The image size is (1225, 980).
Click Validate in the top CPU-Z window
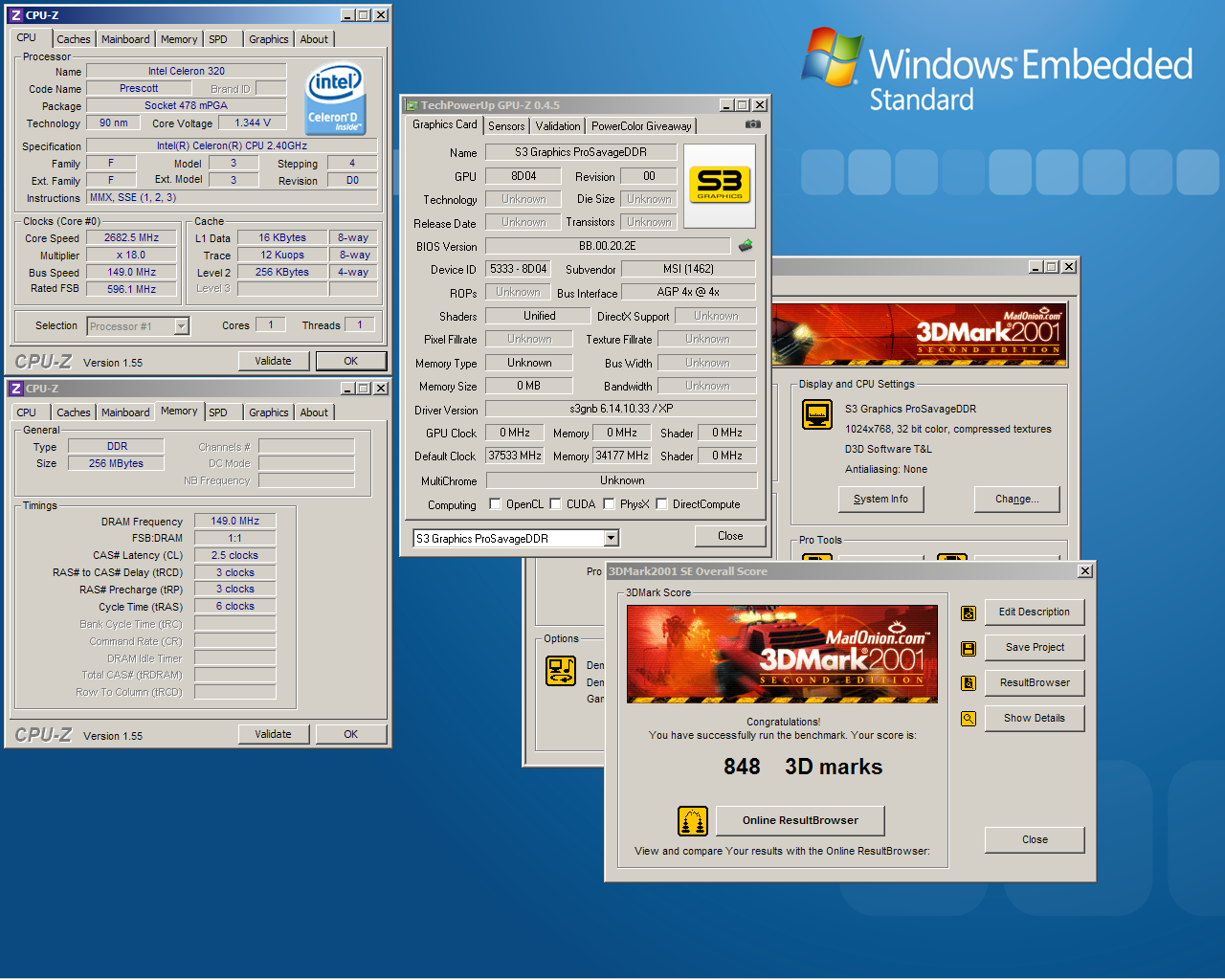point(274,361)
